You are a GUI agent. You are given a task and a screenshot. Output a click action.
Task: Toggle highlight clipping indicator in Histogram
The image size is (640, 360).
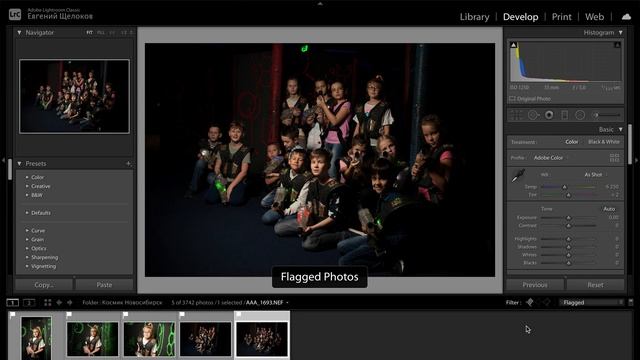click(x=617, y=45)
